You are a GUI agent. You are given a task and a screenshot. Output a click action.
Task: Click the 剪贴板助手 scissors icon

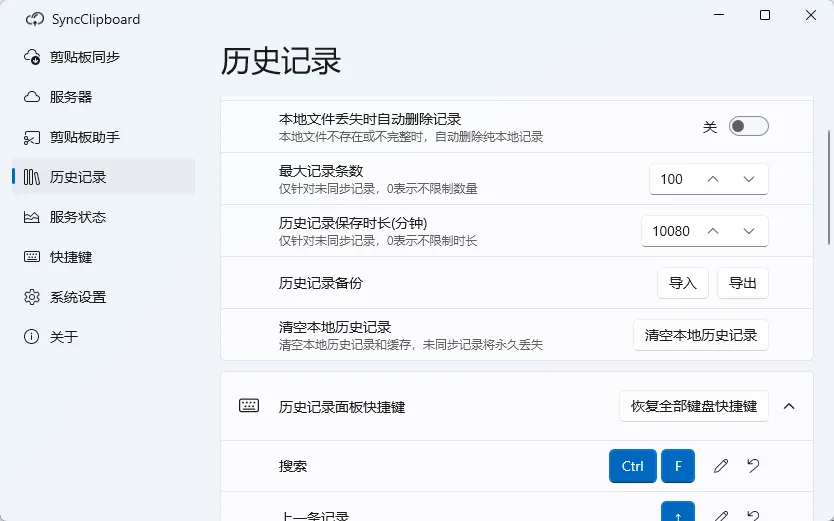[x=32, y=137]
